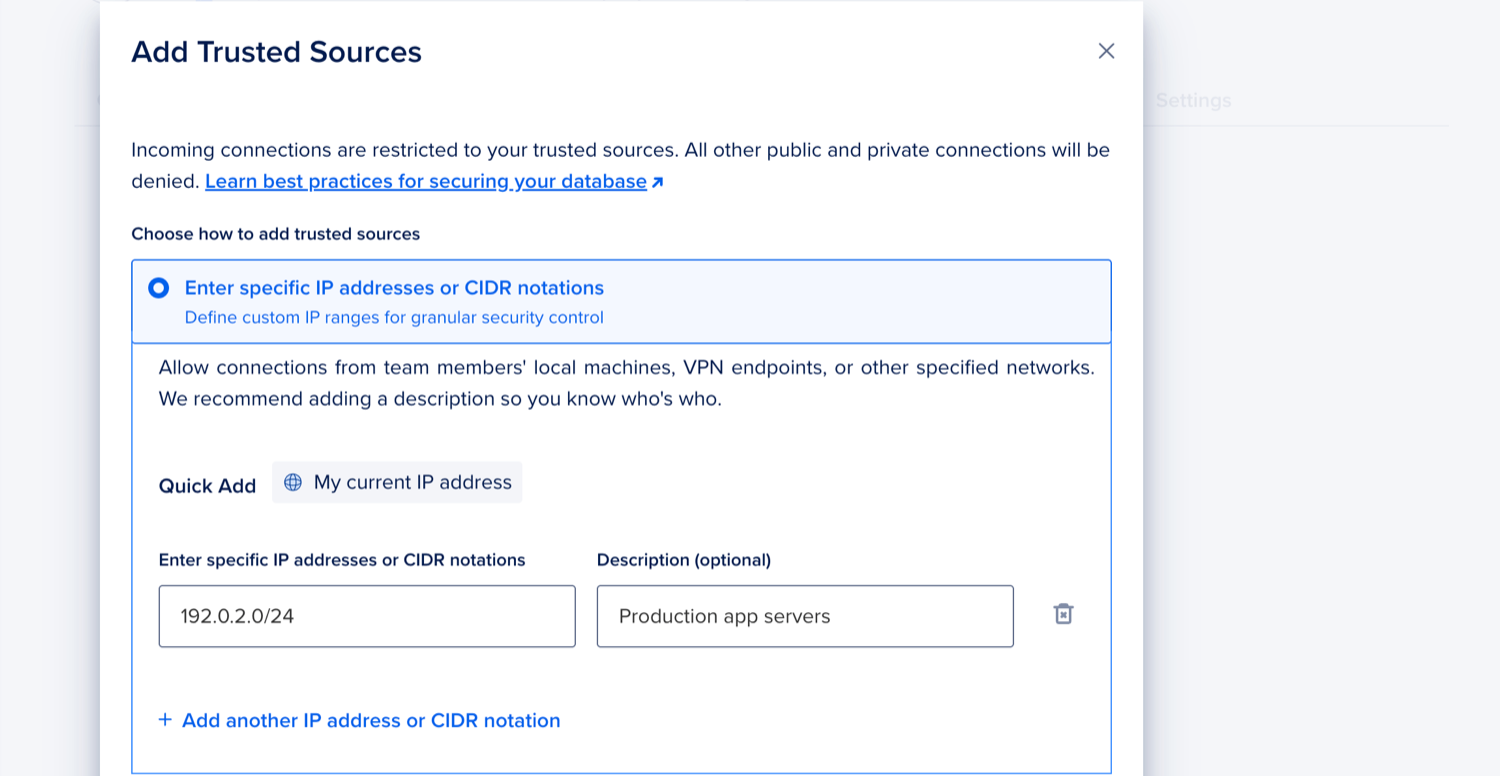Click the plus icon before Add another IP address
This screenshot has width=1500, height=776.
[164, 720]
